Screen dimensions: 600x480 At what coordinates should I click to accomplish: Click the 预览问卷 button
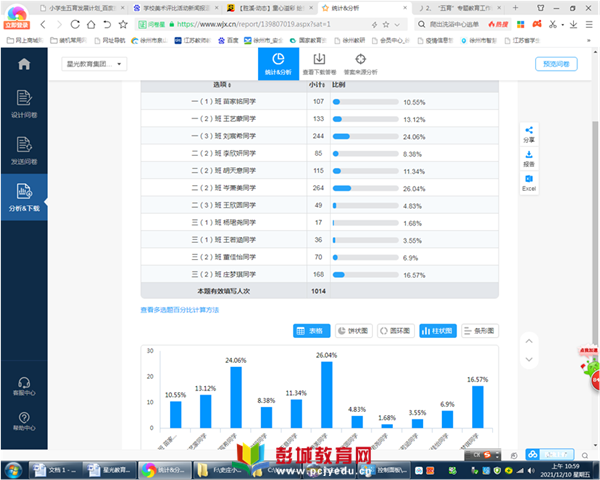tap(556, 64)
